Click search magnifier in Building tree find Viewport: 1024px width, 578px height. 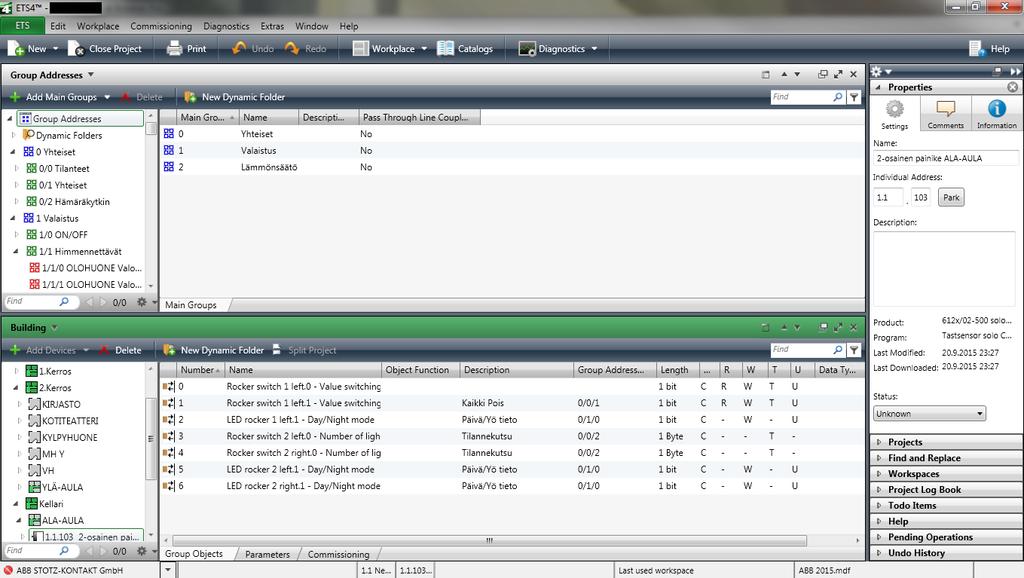pyautogui.click(x=64, y=551)
